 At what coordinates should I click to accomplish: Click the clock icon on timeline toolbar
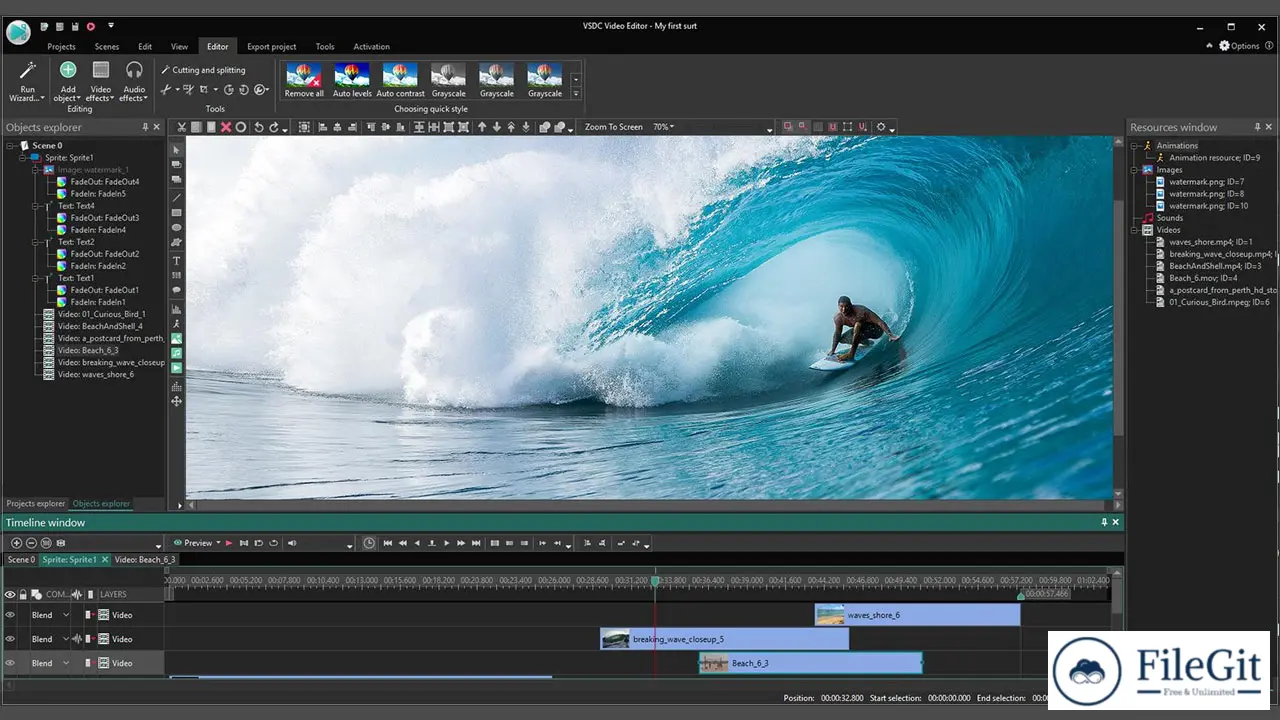369,543
